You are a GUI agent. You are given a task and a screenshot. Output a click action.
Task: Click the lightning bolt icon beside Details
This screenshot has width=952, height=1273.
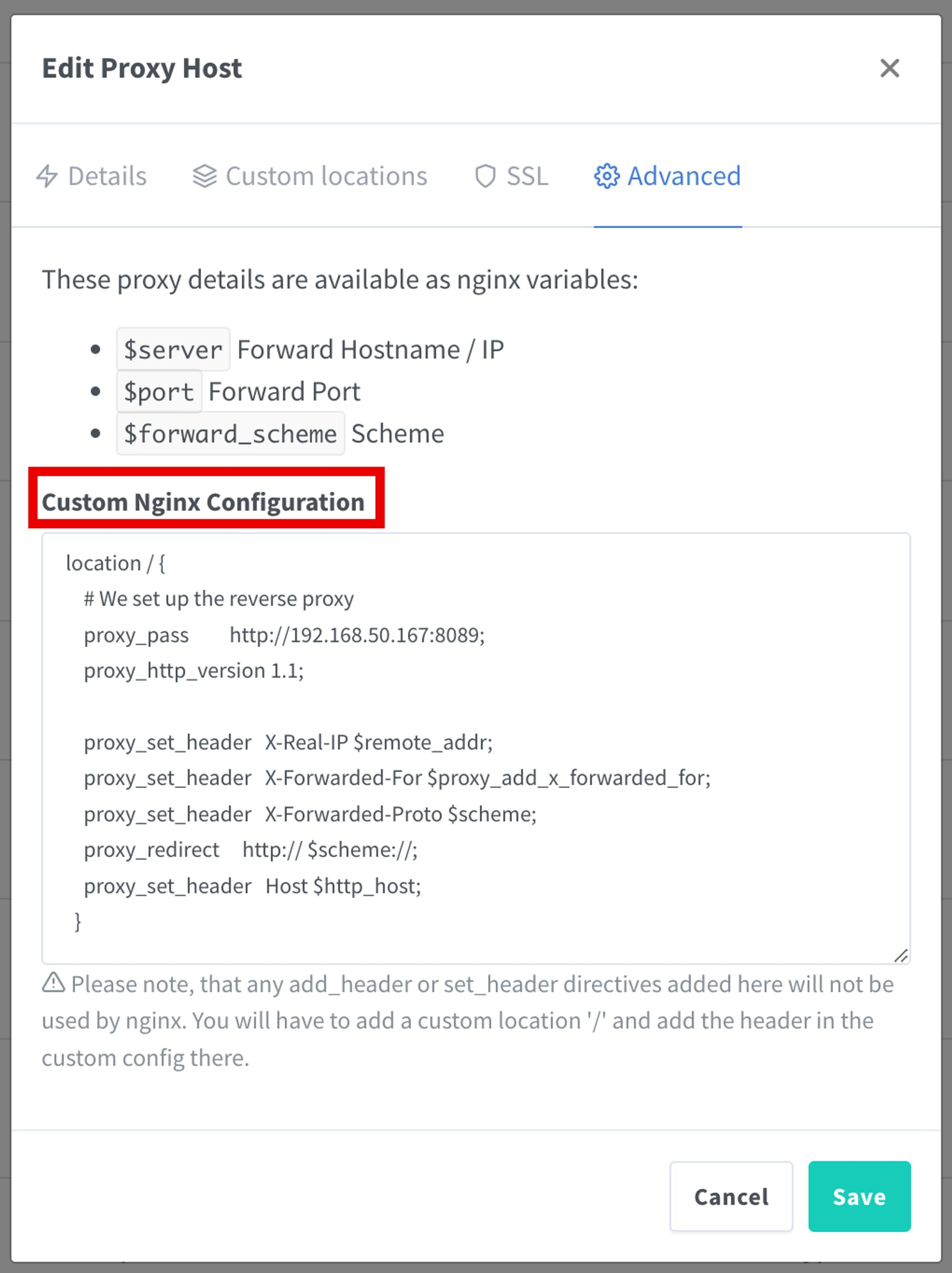47,176
